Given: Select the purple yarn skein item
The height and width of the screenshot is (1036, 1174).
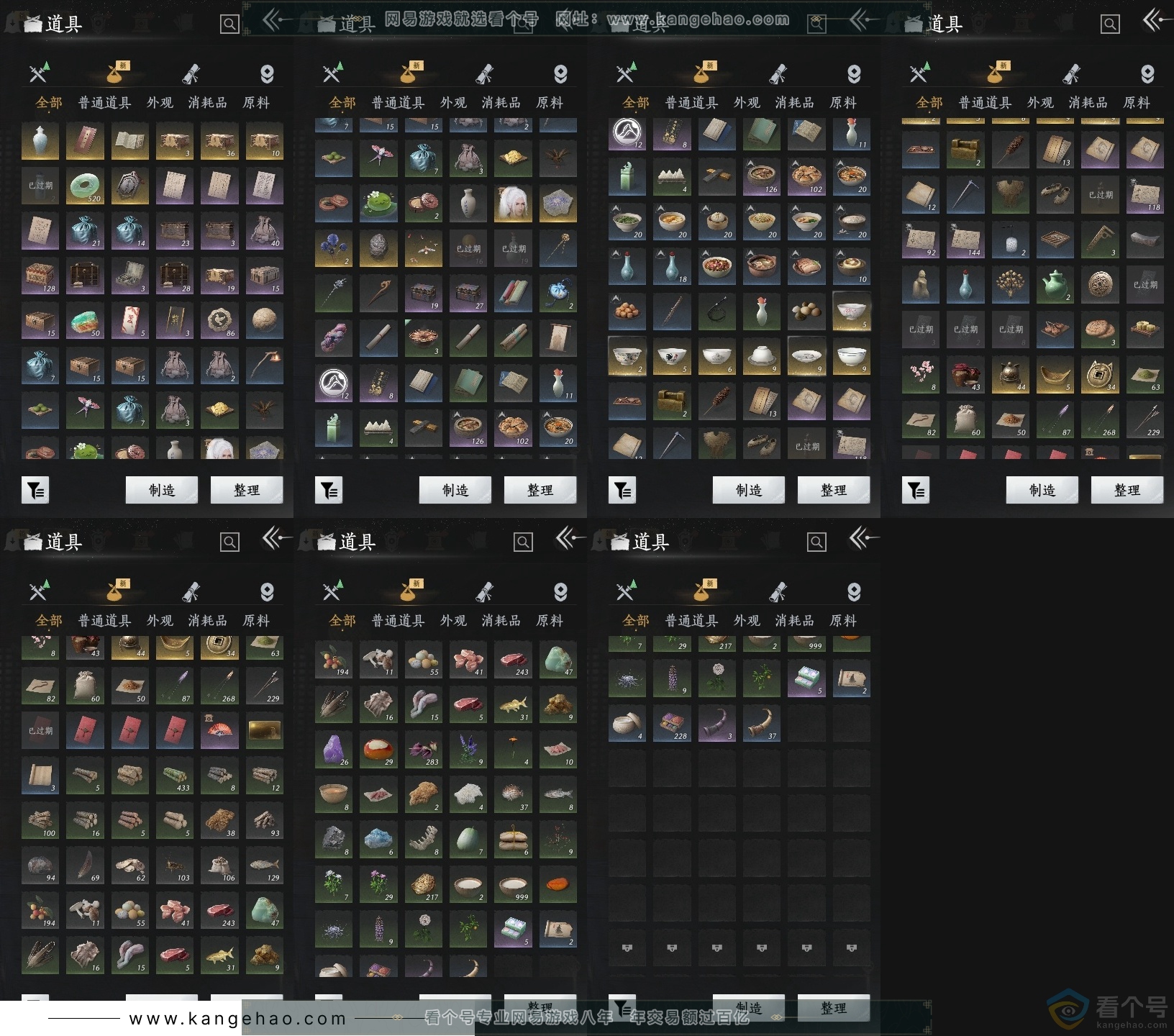Looking at the screenshot, I should 334,338.
